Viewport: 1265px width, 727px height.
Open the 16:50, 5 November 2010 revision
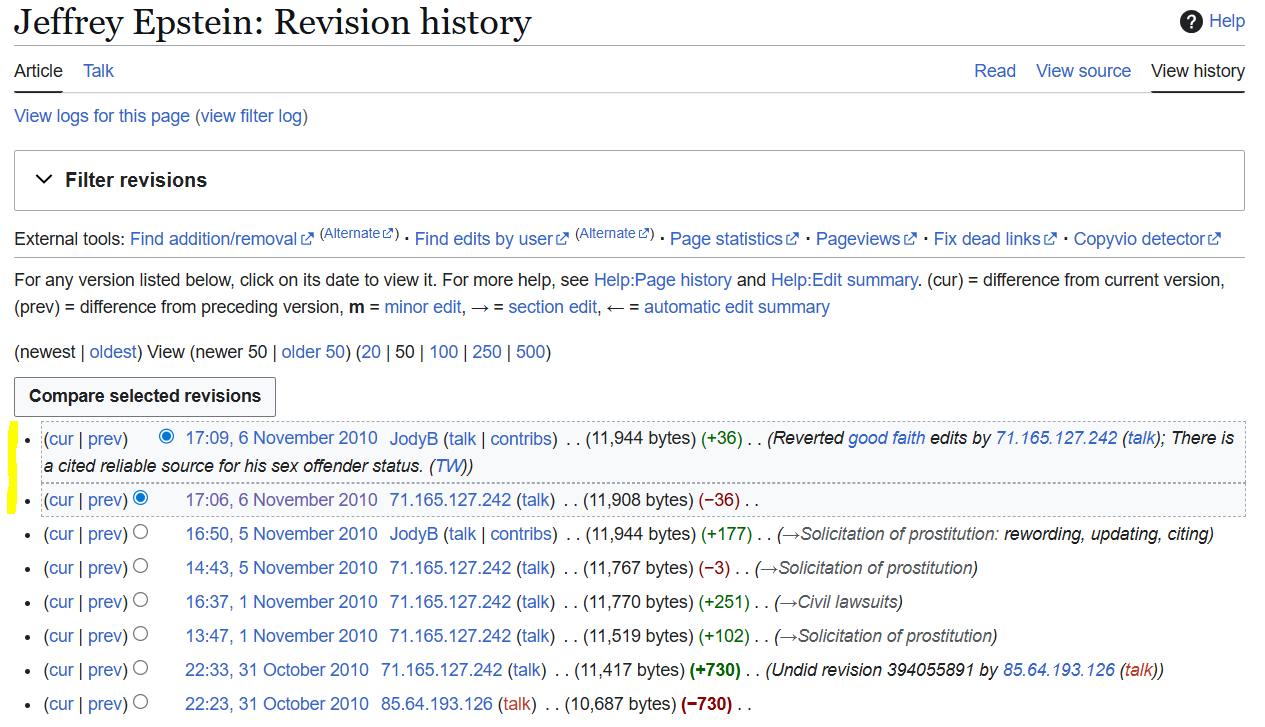coord(281,534)
